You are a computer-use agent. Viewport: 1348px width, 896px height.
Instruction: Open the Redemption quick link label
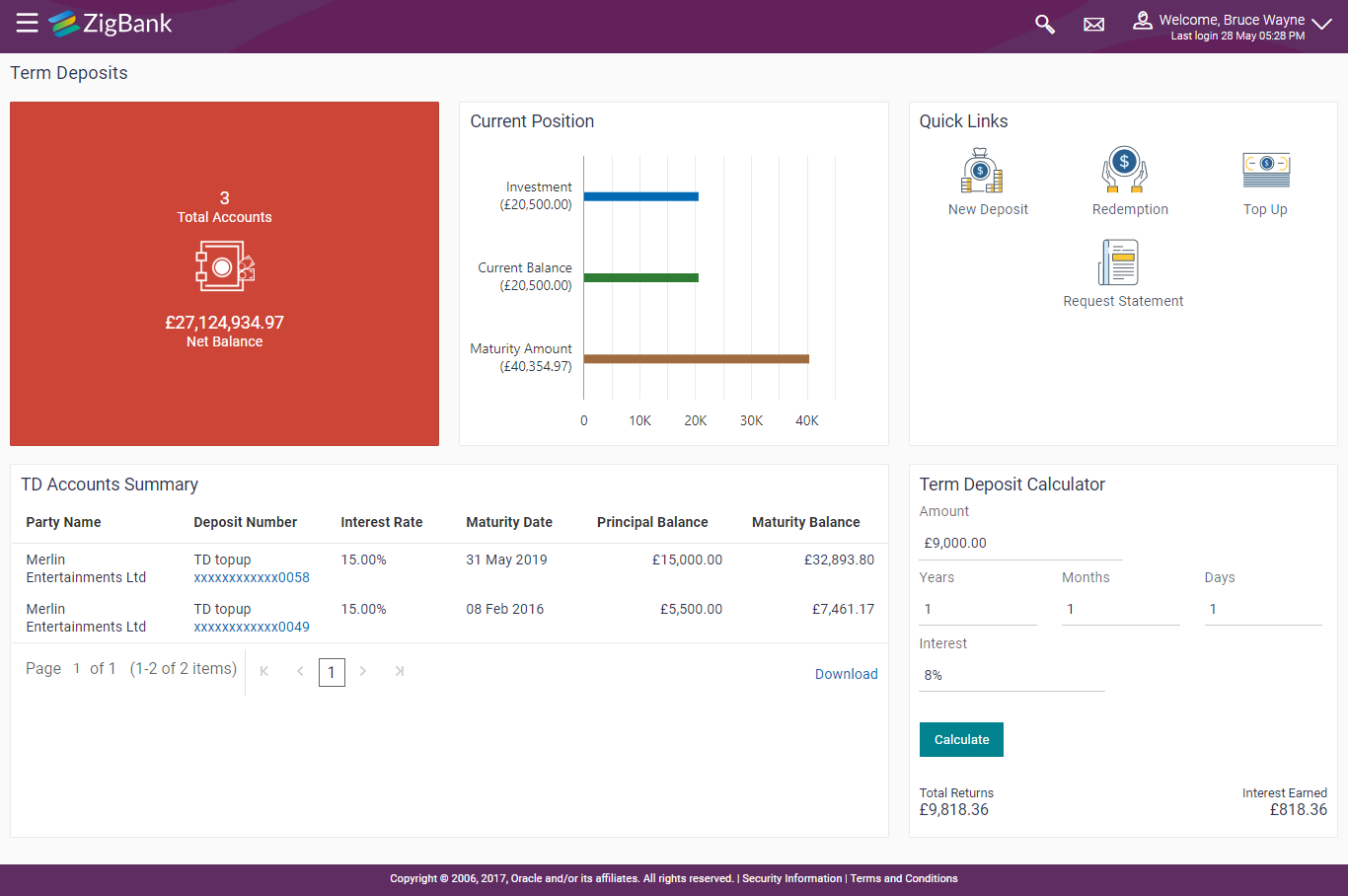pos(1130,209)
